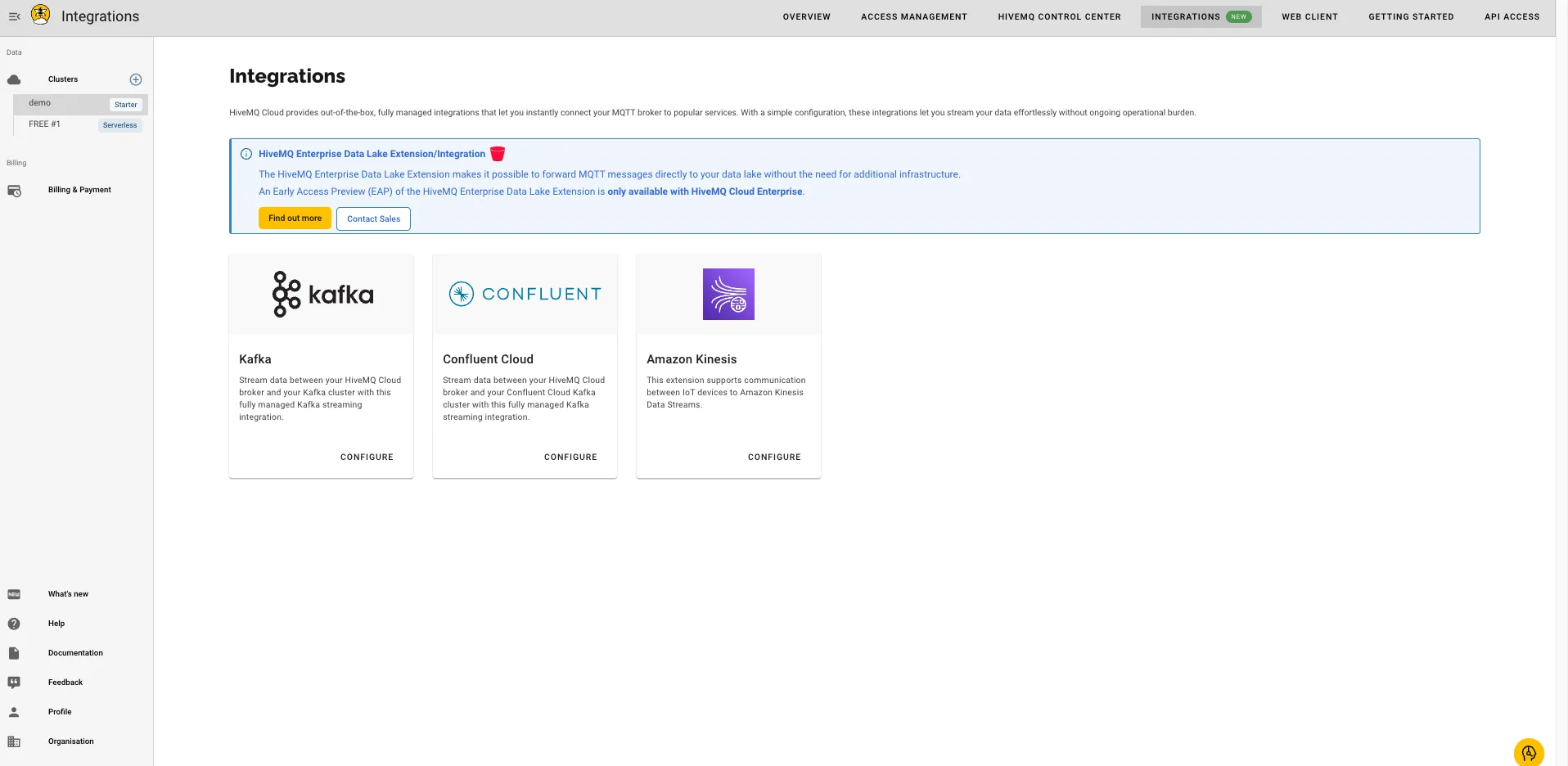Click the Data Lake Extension/Integration heading

pos(372,154)
